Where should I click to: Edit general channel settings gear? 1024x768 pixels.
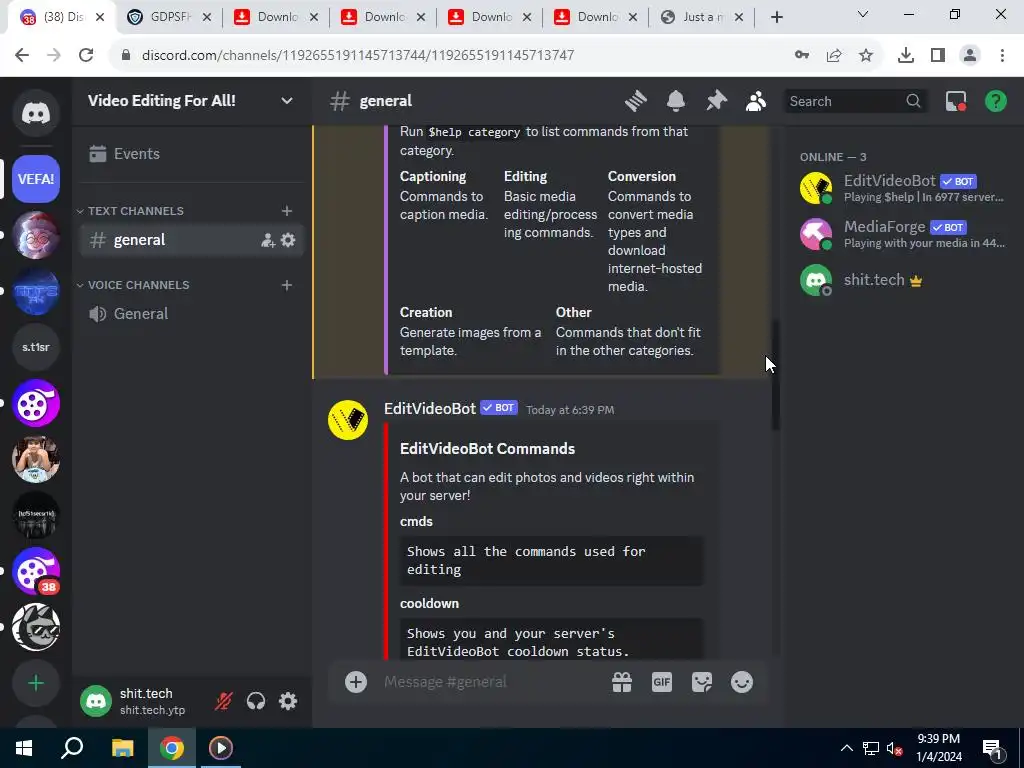pos(288,240)
